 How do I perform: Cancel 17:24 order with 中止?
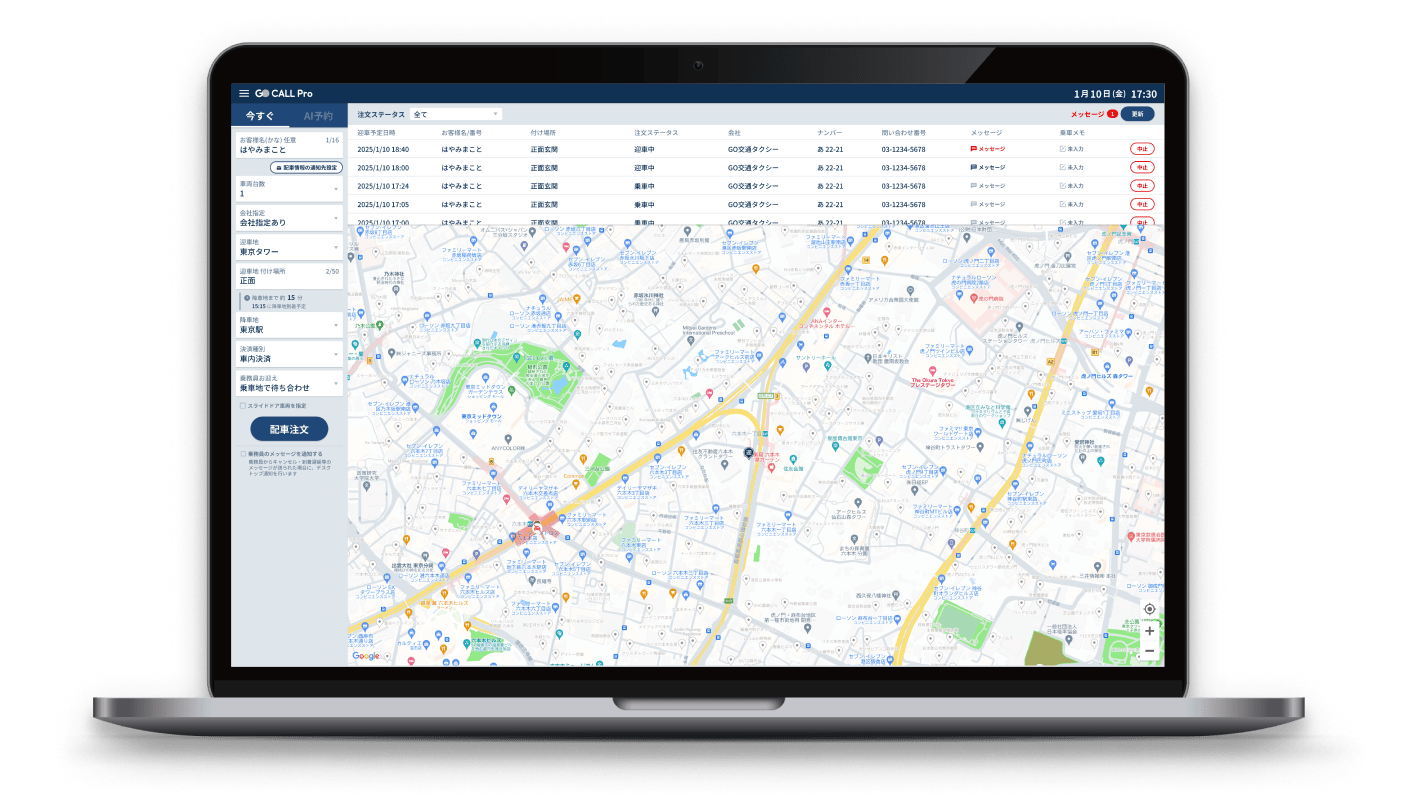tap(1142, 186)
